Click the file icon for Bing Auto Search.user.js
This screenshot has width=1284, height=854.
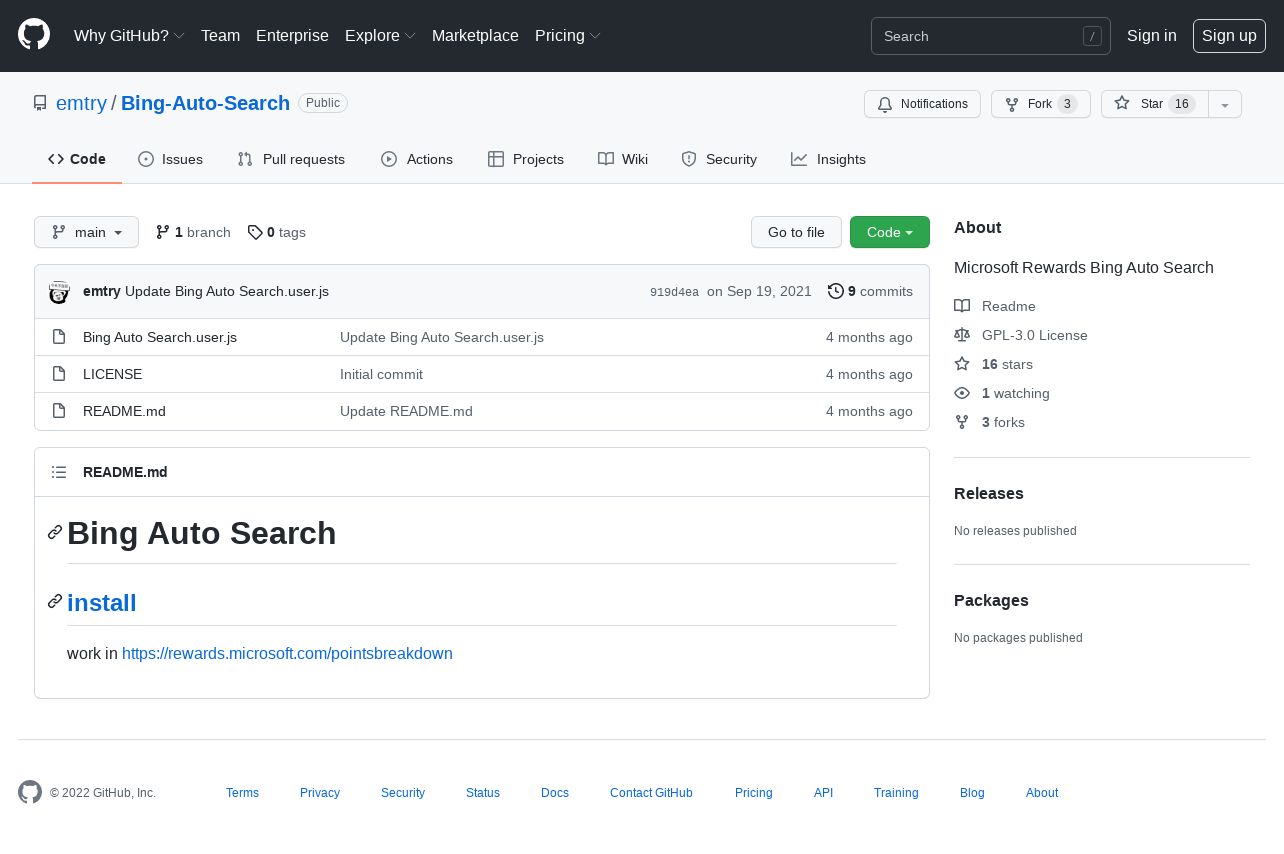click(59, 337)
